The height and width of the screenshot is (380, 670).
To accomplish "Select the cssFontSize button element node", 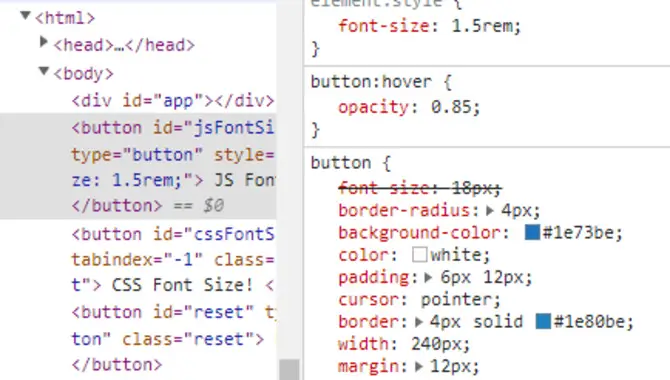I will [173, 259].
